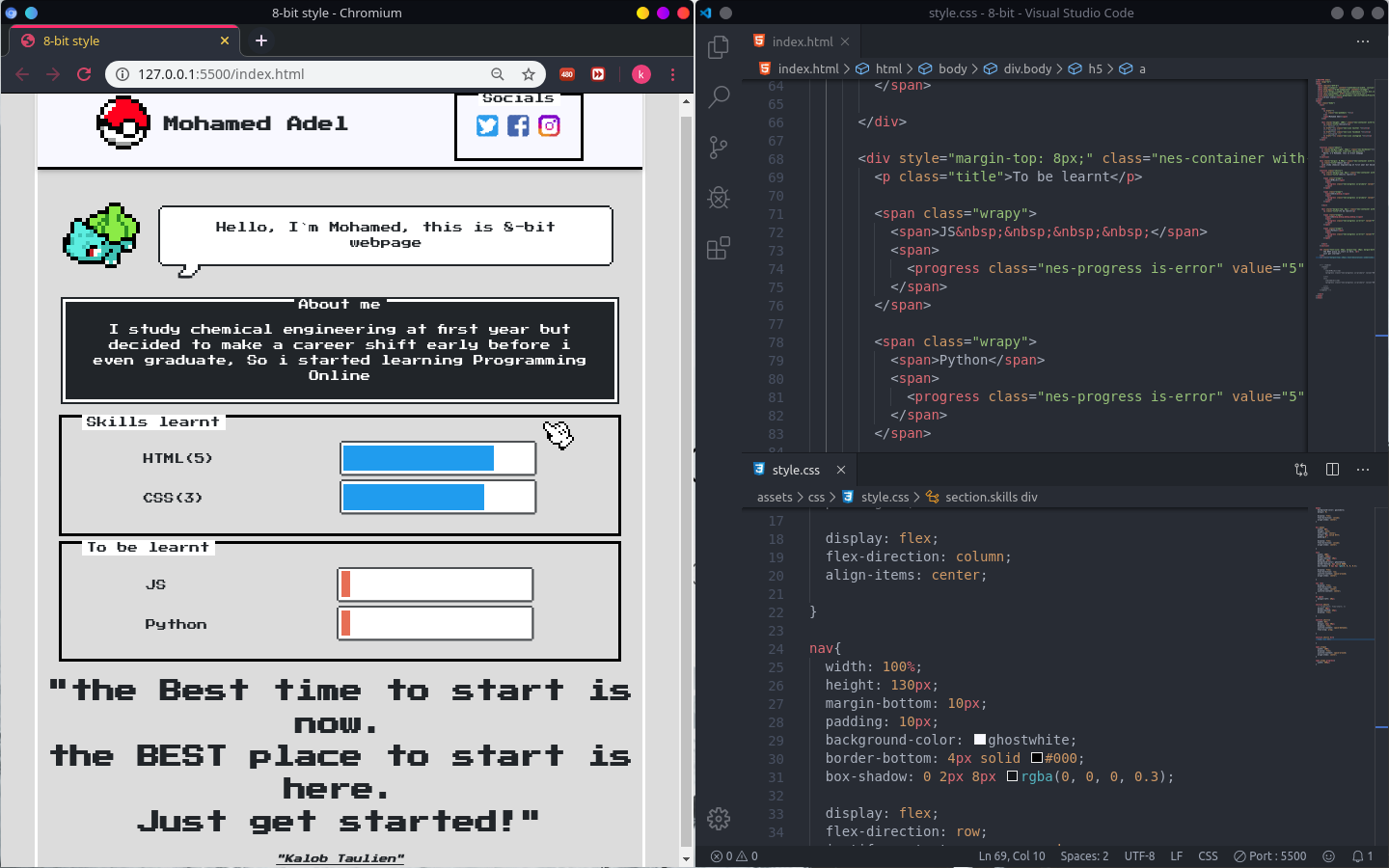Open More Actions for style.css editor group

1363,470
